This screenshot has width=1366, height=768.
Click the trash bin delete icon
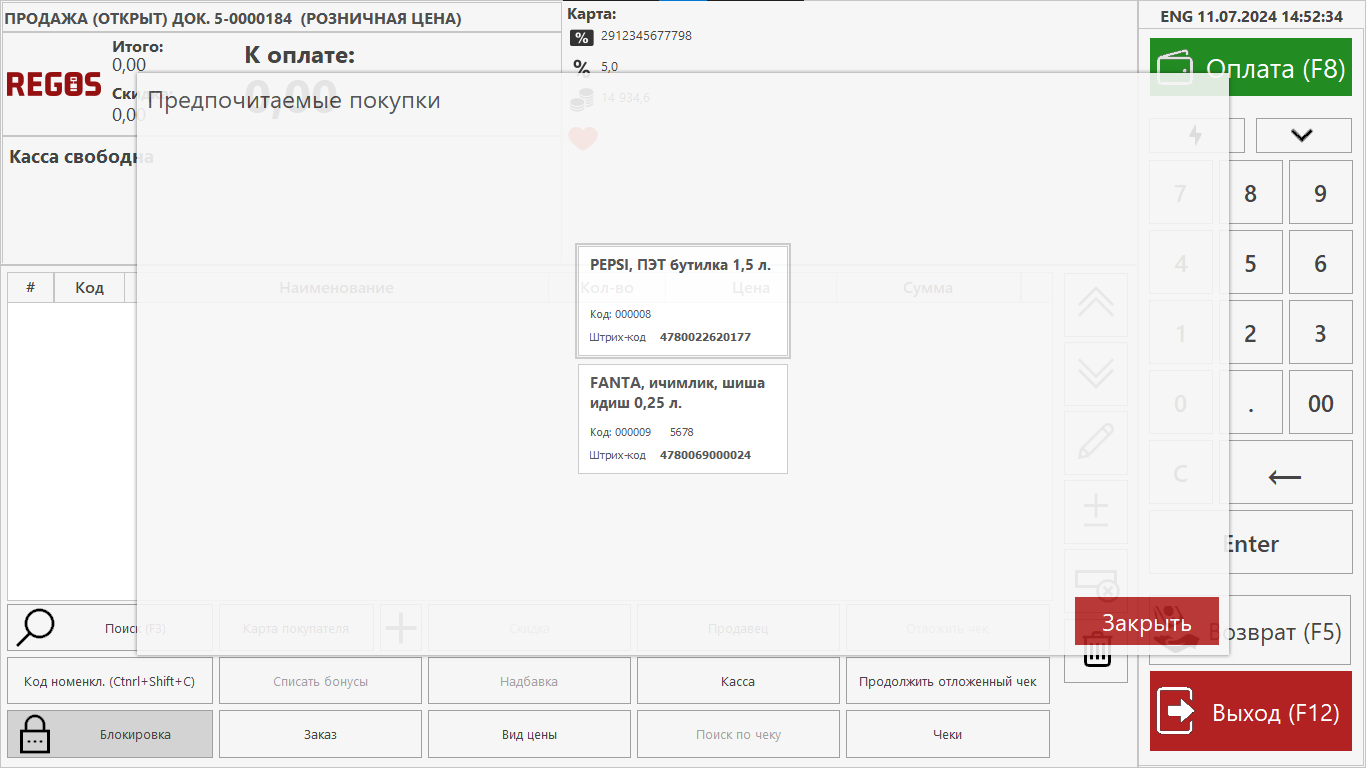[1097, 655]
